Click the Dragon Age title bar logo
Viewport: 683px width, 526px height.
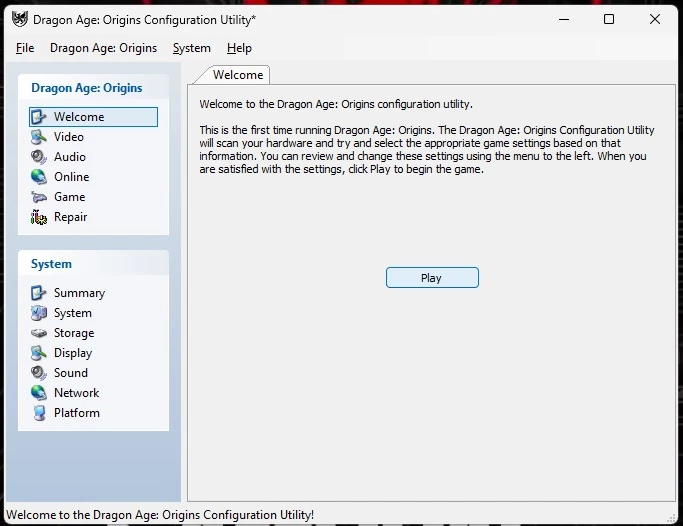point(20,19)
